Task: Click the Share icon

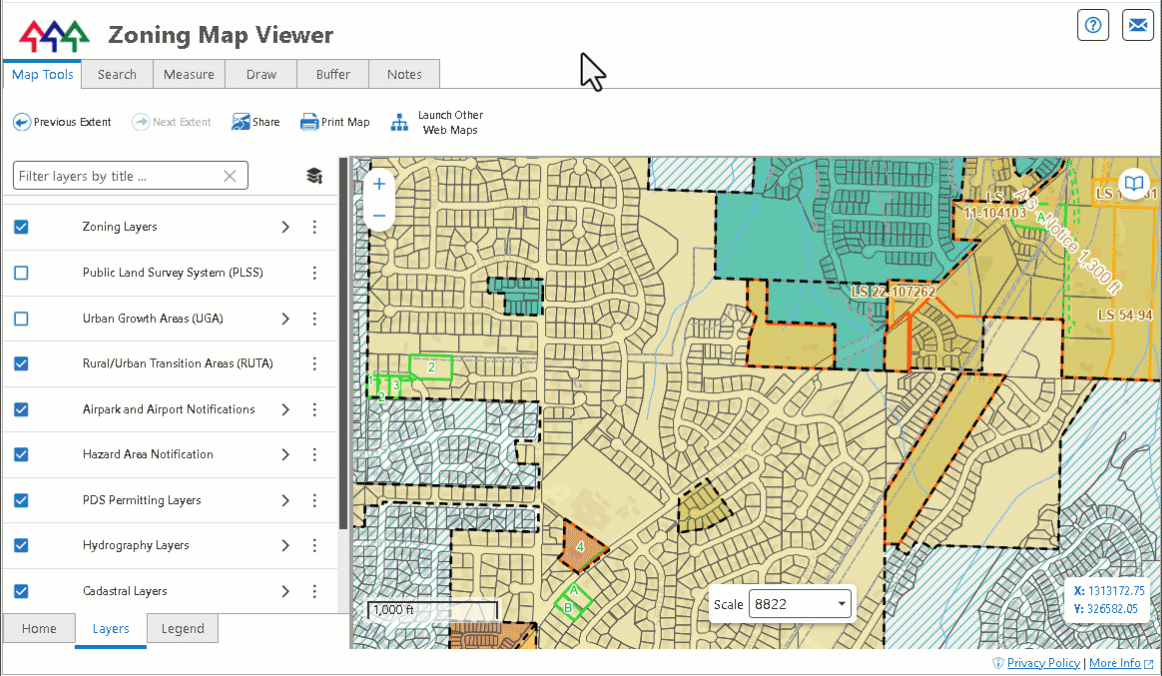Action: pyautogui.click(x=240, y=122)
